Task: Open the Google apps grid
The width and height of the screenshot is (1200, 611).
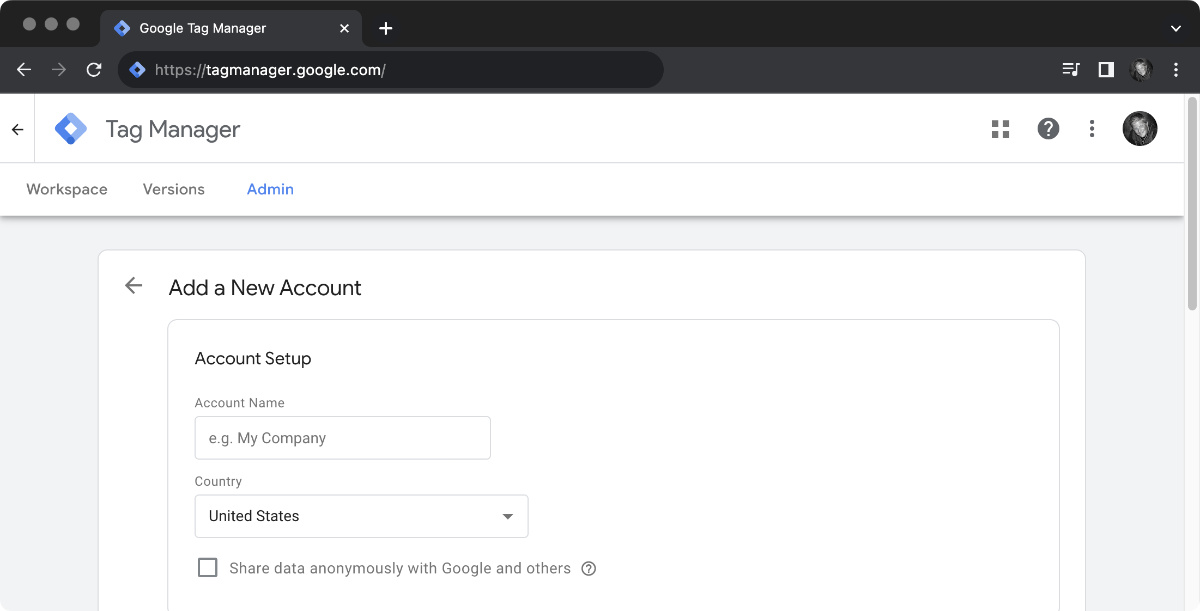Action: click(1000, 129)
